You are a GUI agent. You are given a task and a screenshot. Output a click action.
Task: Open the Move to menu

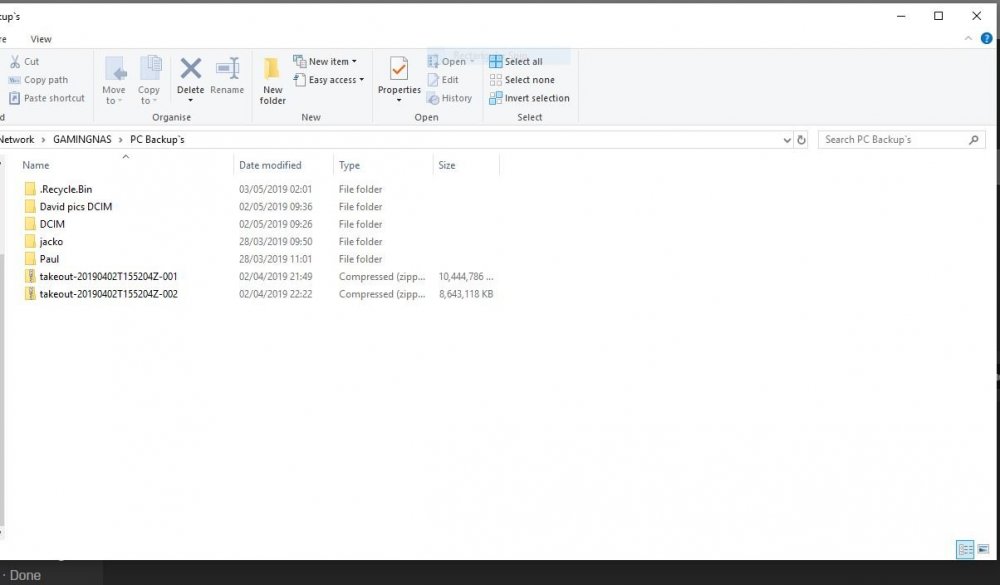point(114,80)
